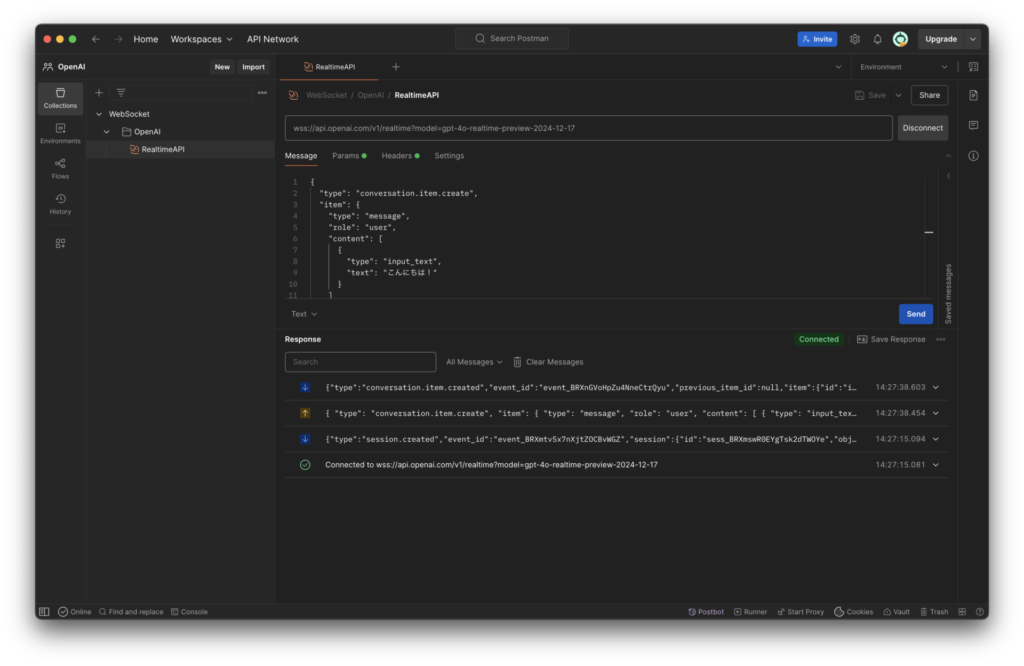This screenshot has height=666, width=1024.
Task: Collapse the OpenAI folder
Action: click(106, 132)
